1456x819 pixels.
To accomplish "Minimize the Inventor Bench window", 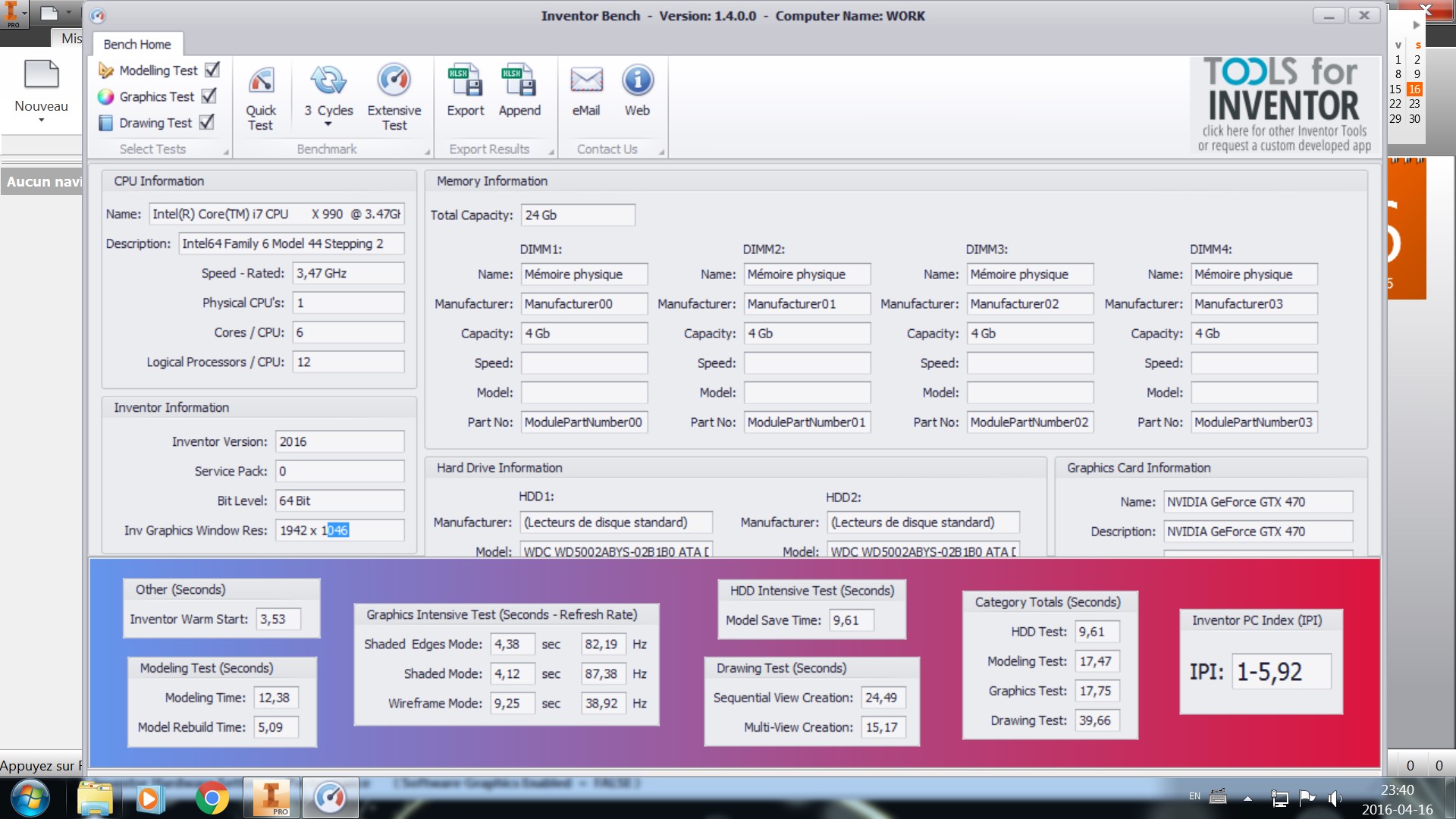I will (1329, 15).
